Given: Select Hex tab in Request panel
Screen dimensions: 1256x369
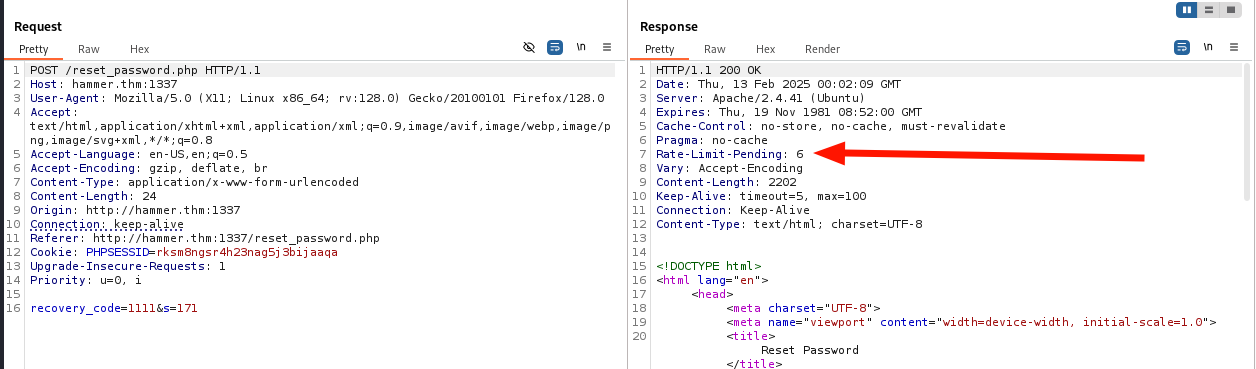Looking at the screenshot, I should [139, 49].
